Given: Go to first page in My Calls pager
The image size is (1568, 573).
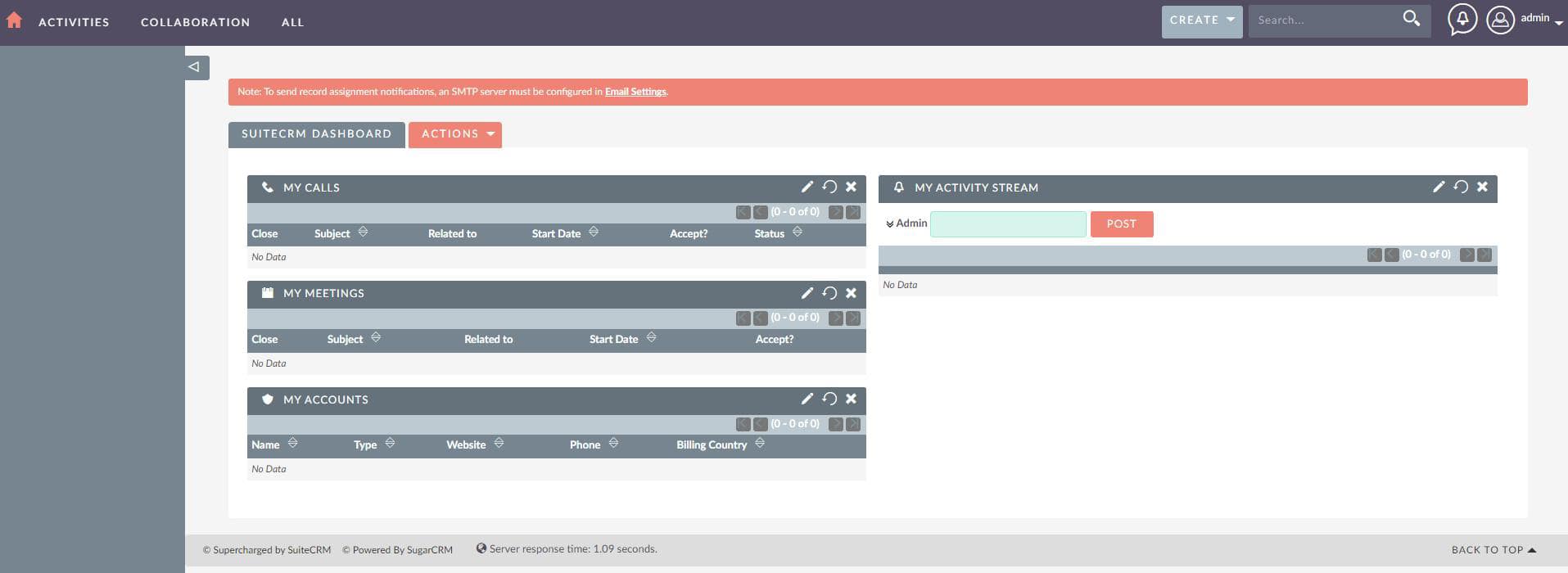Looking at the screenshot, I should point(743,212).
